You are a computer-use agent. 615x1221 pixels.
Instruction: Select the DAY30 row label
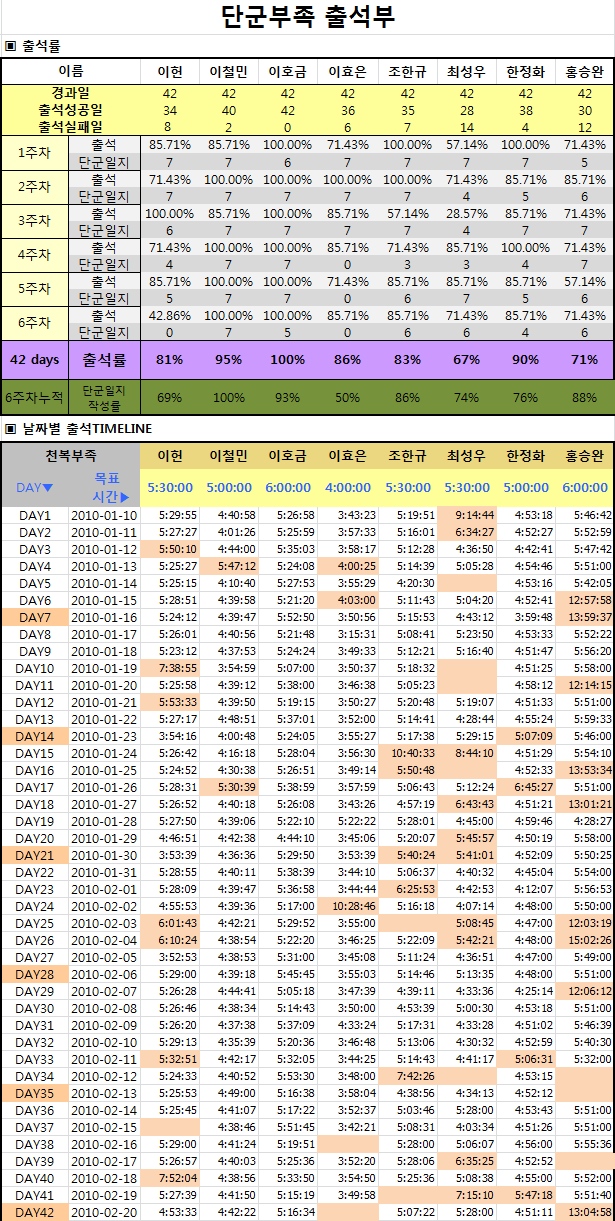click(x=35, y=1008)
